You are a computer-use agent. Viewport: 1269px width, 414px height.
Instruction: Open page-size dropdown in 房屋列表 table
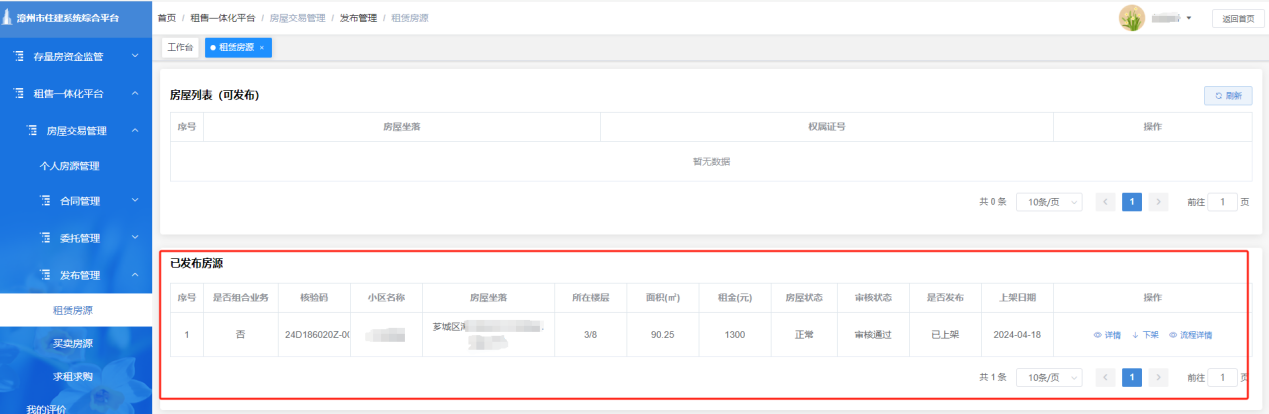click(x=1049, y=202)
